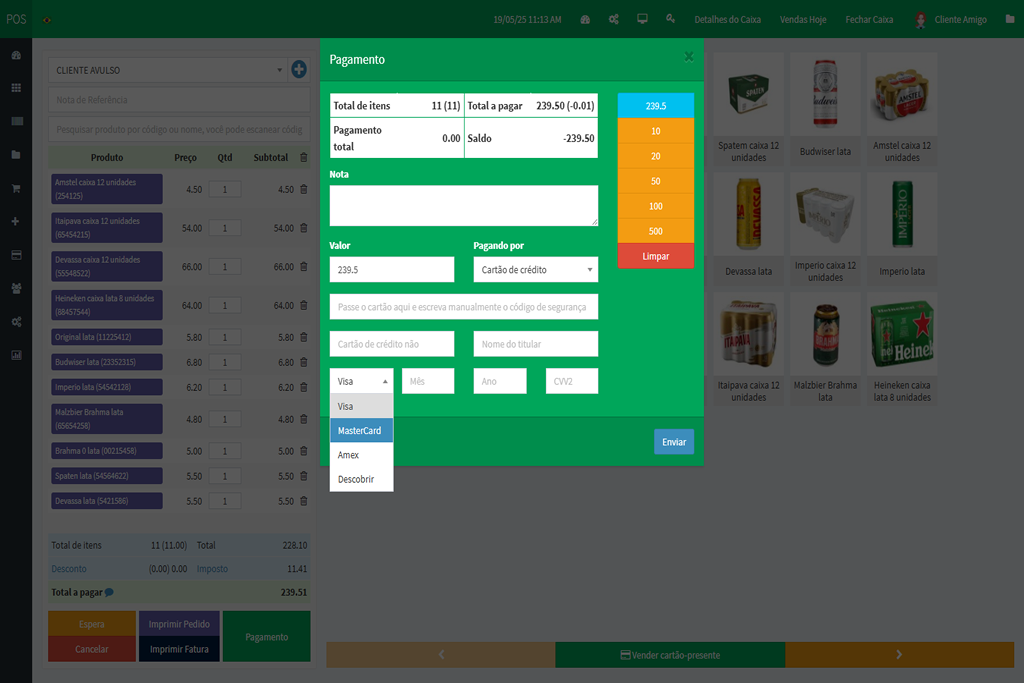Image resolution: width=1024 pixels, height=683 pixels.
Task: Delete the Itaipava caixa 12 unidades row with its trash icon
Action: tap(304, 228)
